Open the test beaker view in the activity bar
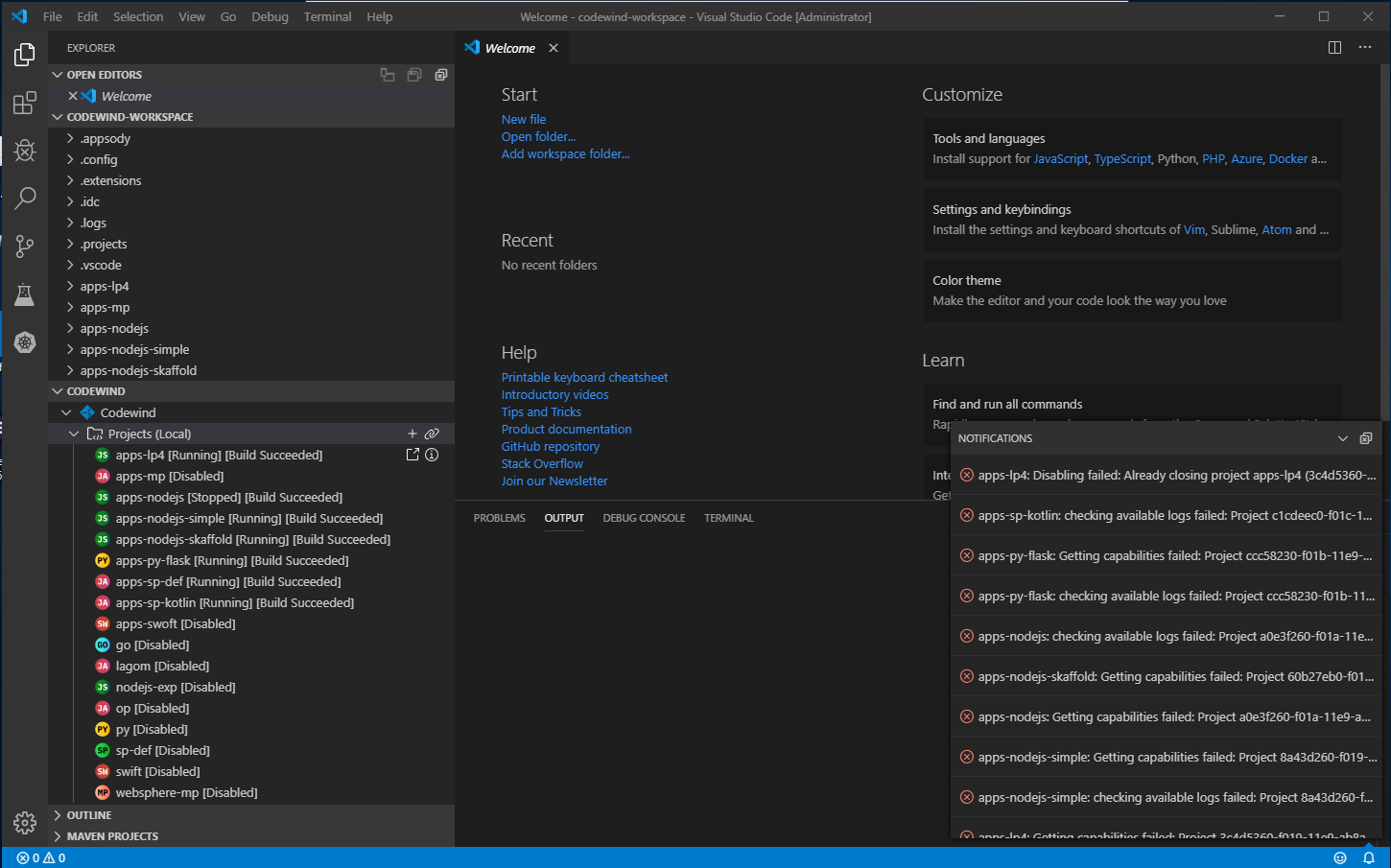The height and width of the screenshot is (868, 1391). [24, 293]
